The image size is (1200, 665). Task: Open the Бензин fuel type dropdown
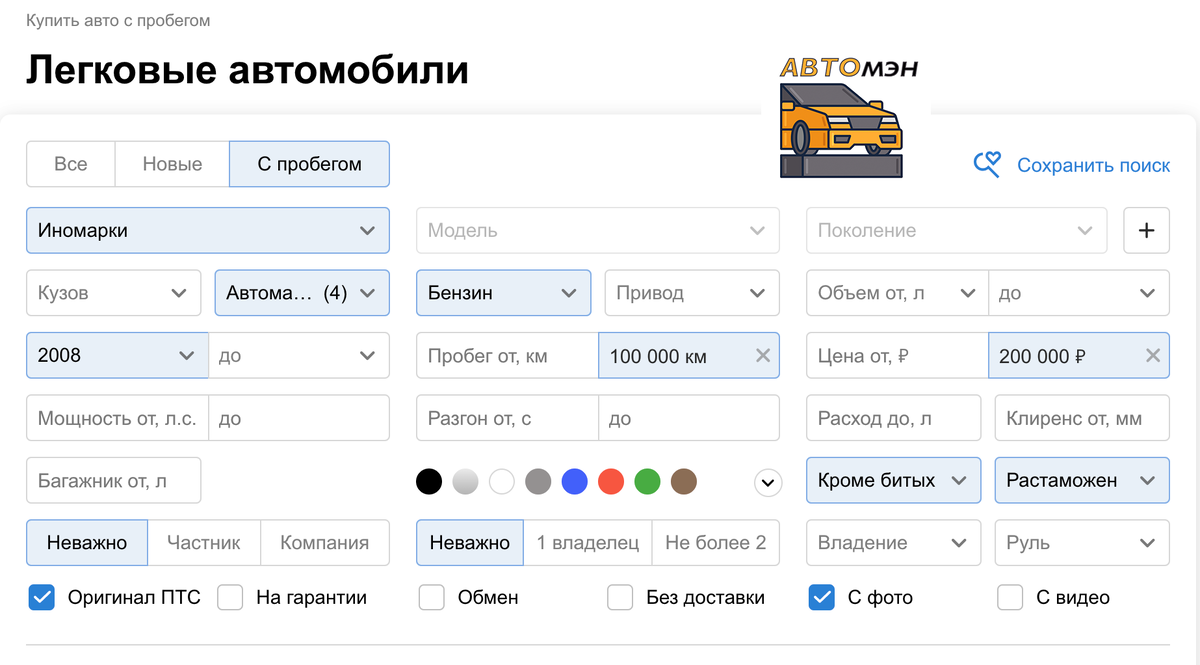tap(503, 292)
